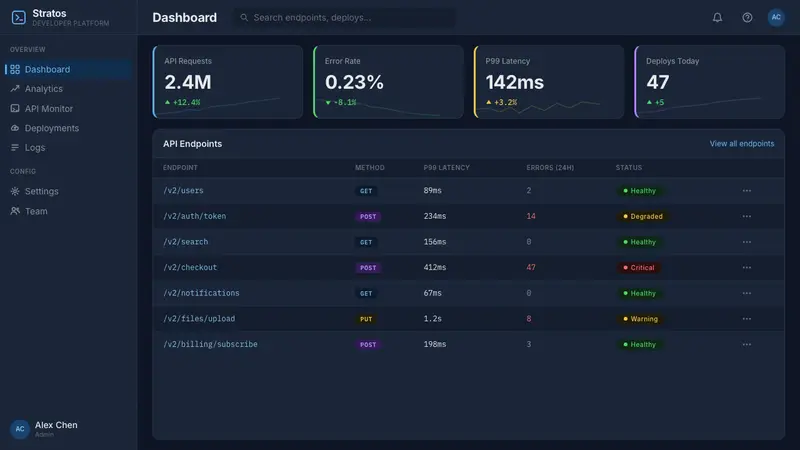Click the Dashboard grid icon in sidebar
This screenshot has width=800, height=450.
(x=15, y=69)
